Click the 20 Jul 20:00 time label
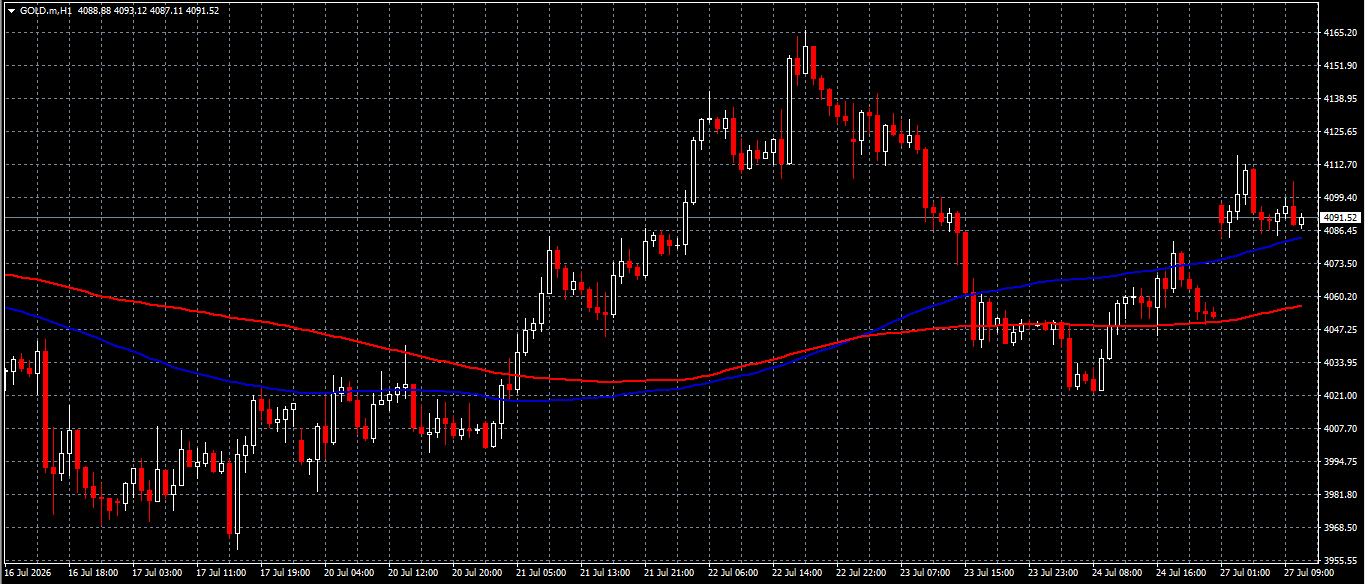The image size is (1366, 584). [477, 574]
